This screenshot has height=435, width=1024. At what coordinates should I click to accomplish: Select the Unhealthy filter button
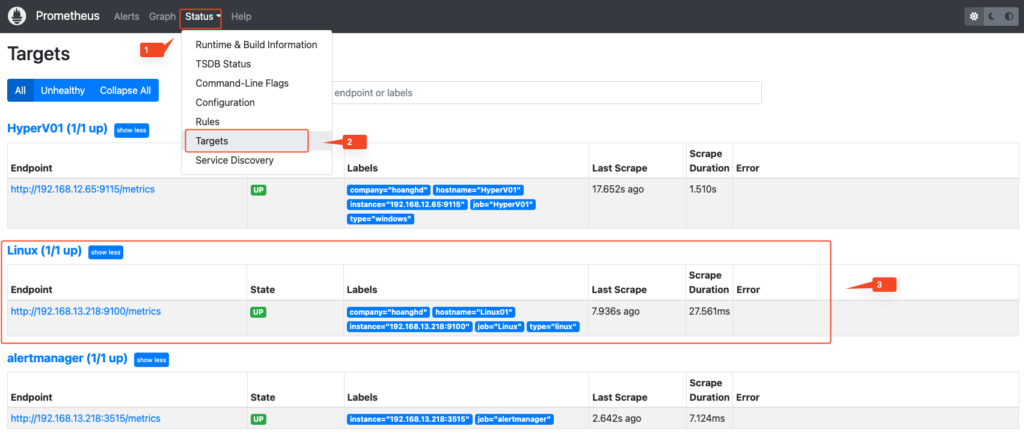(x=63, y=91)
